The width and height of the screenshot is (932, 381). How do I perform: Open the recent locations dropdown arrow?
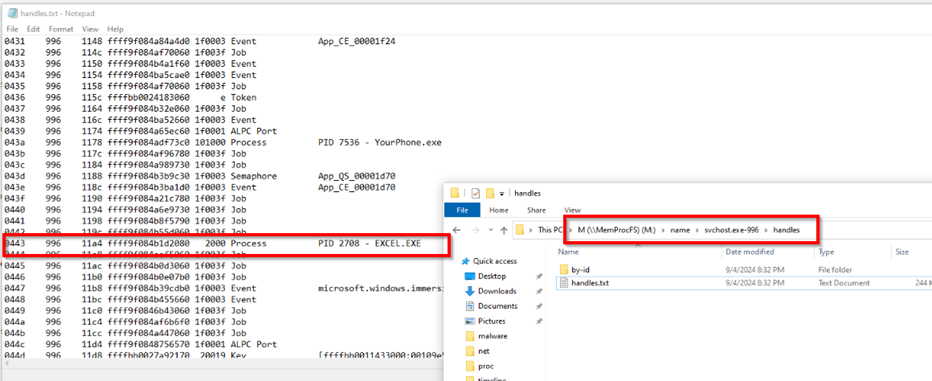tap(490, 230)
